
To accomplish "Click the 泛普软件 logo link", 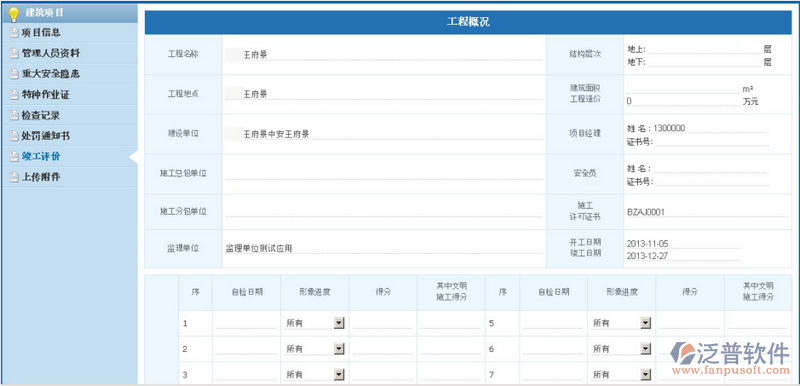I will (730, 357).
